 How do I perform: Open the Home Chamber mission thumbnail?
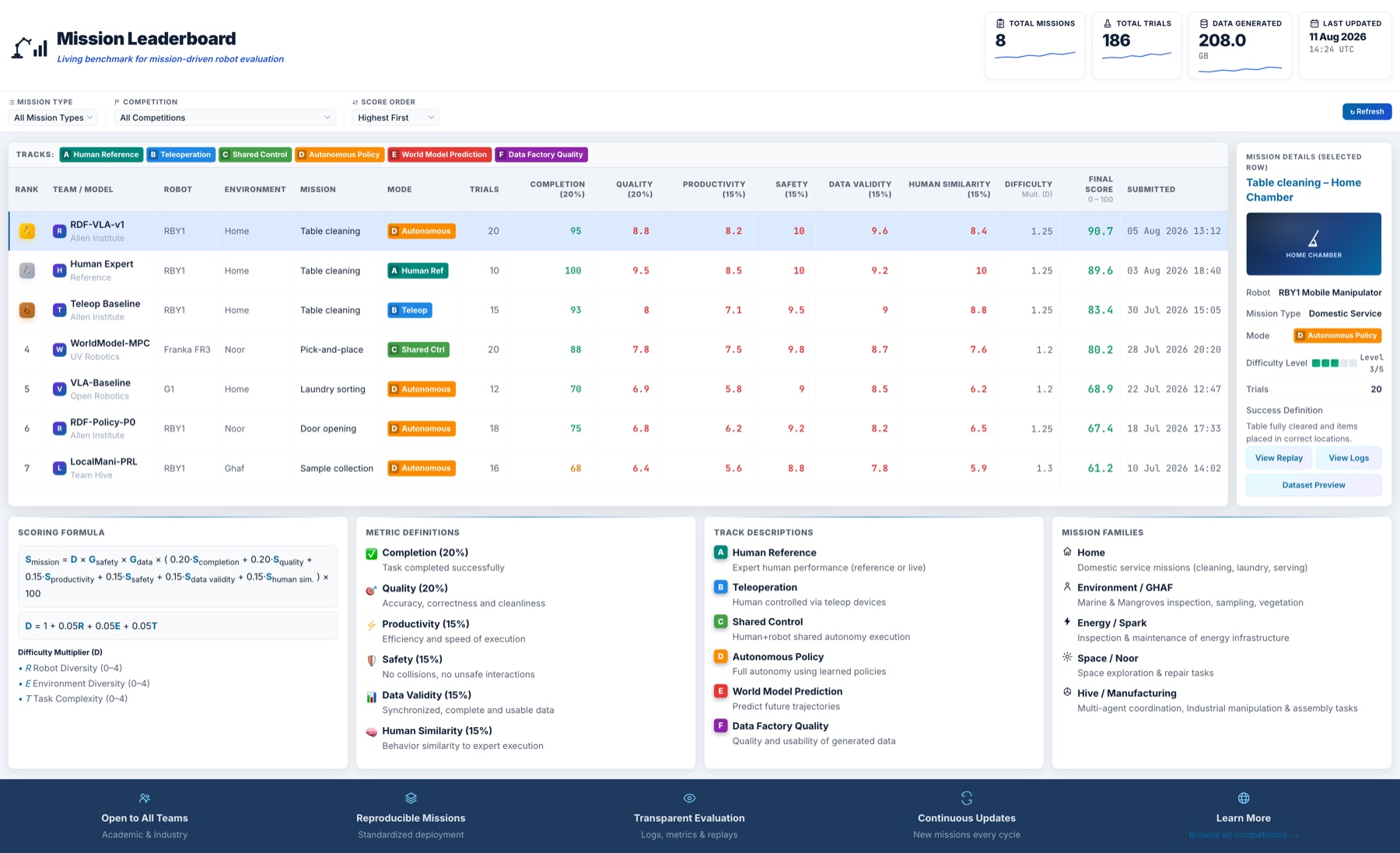coord(1314,244)
